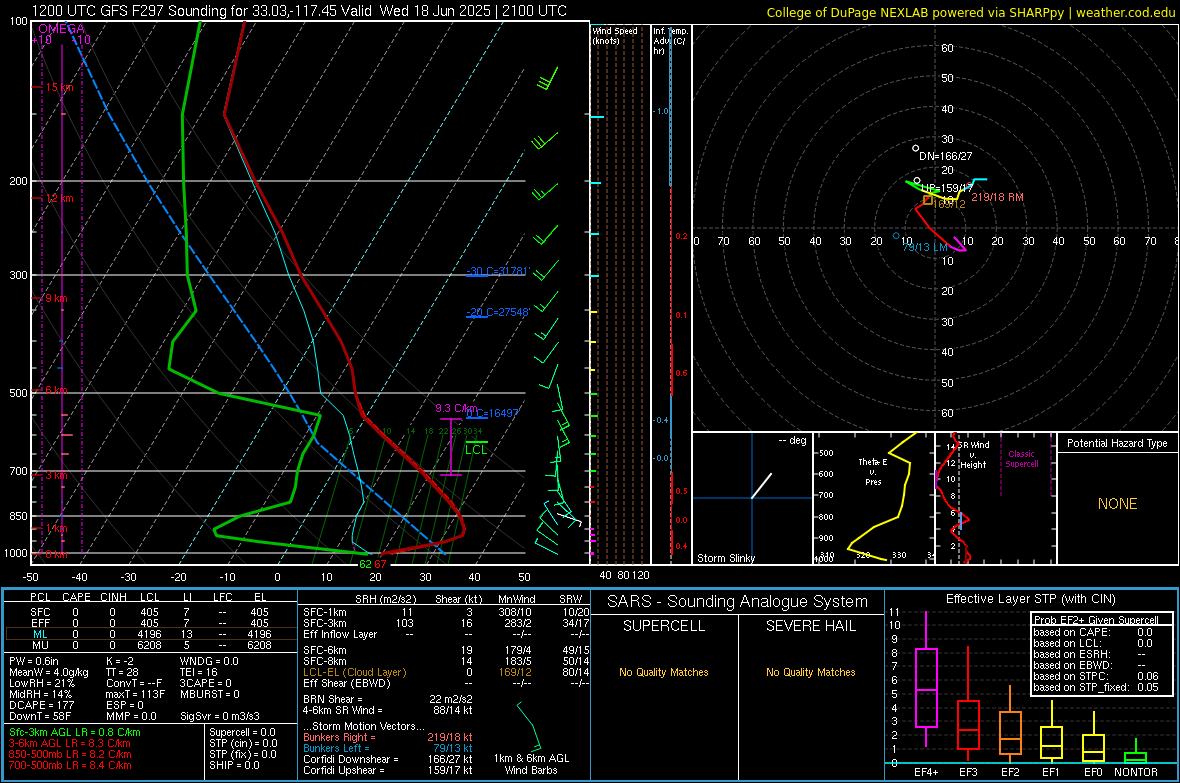Click the Classic Supercell label
1180x783 pixels.
pos(1022,459)
